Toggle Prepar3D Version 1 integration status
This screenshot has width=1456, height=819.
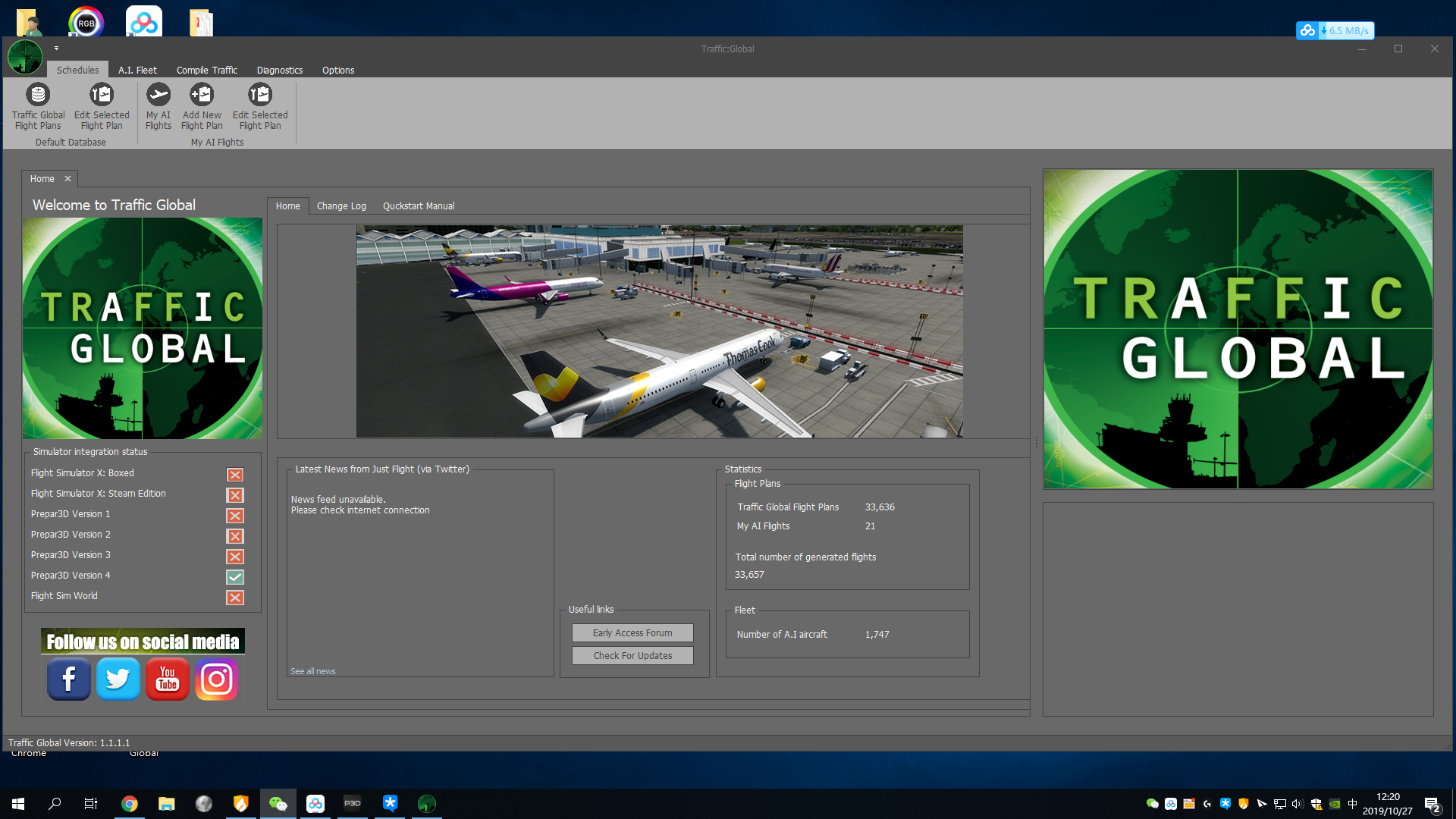pyautogui.click(x=235, y=516)
